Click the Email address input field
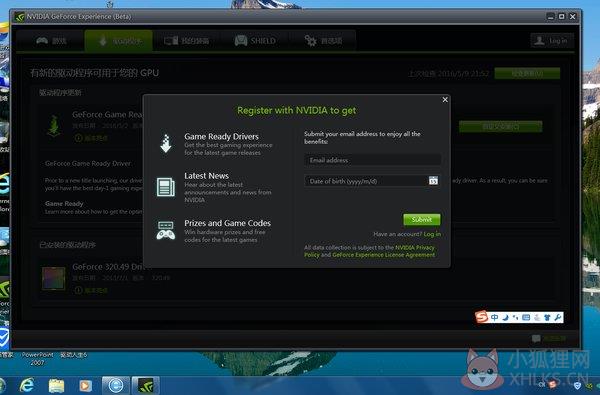This screenshot has height=395, width=600. [372, 160]
